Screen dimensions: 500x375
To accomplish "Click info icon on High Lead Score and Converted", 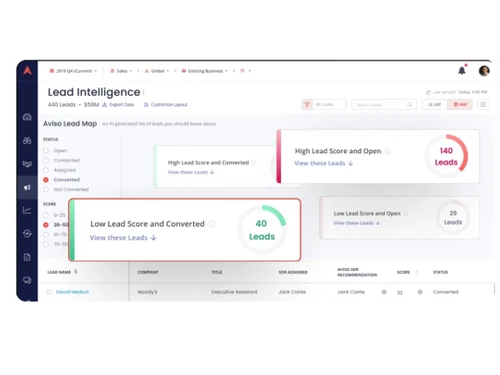I will click(x=254, y=163).
